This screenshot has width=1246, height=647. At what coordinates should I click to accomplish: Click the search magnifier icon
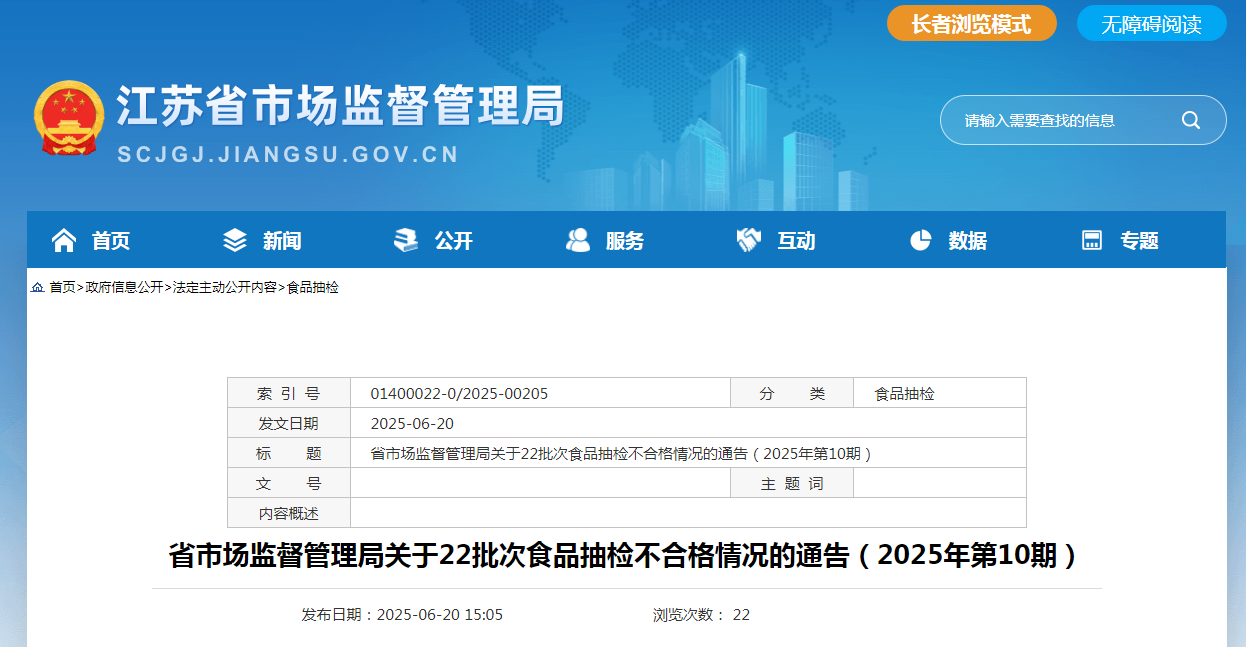[1191, 120]
